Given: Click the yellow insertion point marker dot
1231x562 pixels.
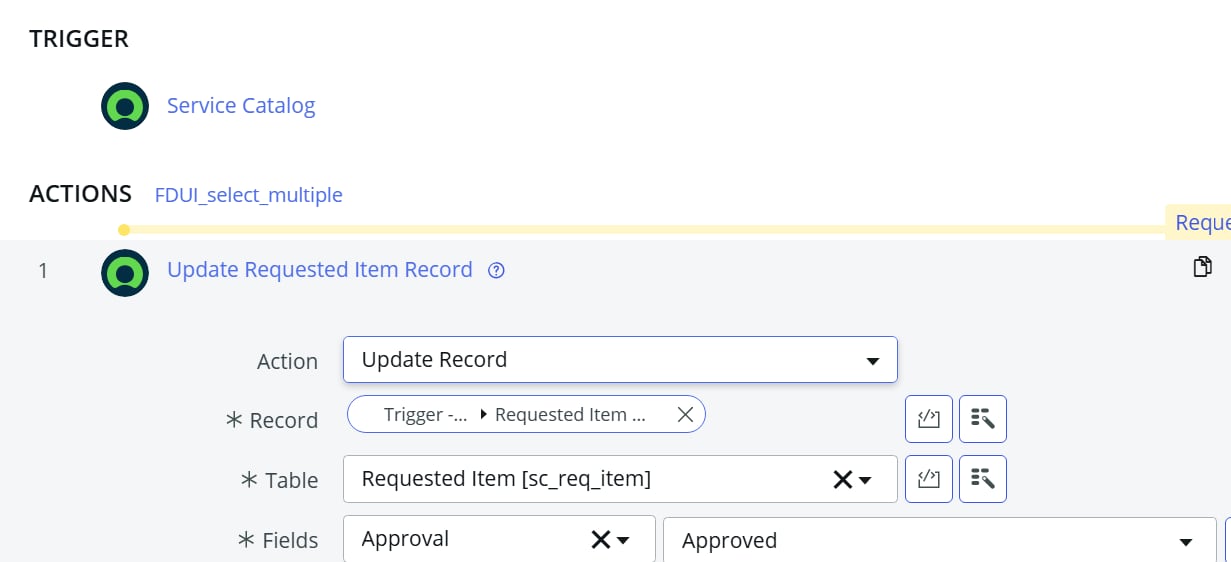Looking at the screenshot, I should (124, 230).
